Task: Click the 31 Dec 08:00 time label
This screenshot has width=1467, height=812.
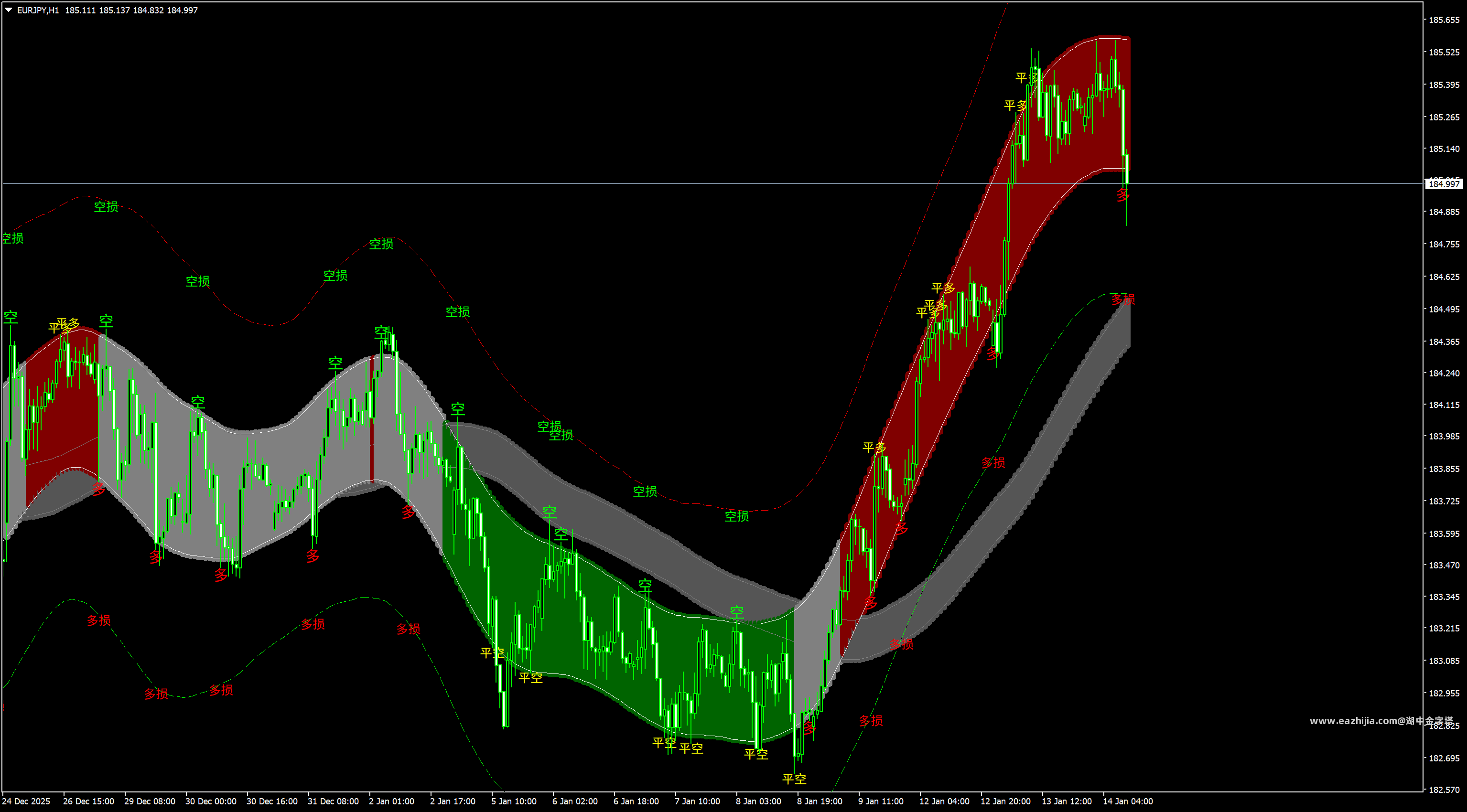Action: pyautogui.click(x=333, y=802)
